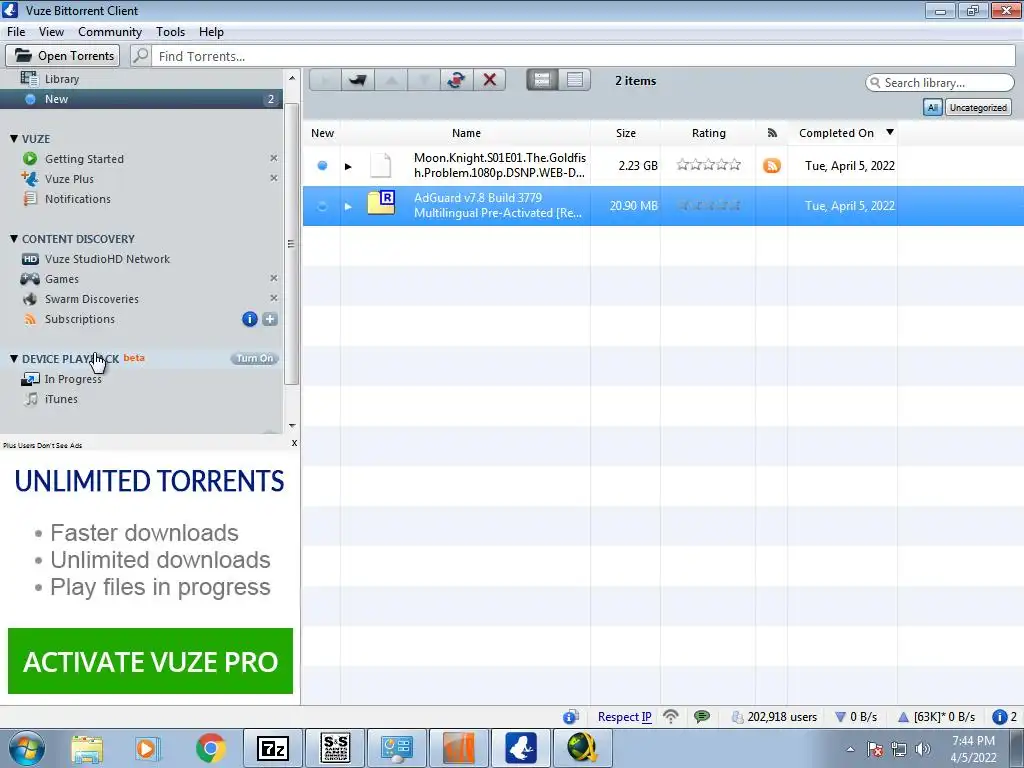Open the Tools menu

(x=170, y=31)
